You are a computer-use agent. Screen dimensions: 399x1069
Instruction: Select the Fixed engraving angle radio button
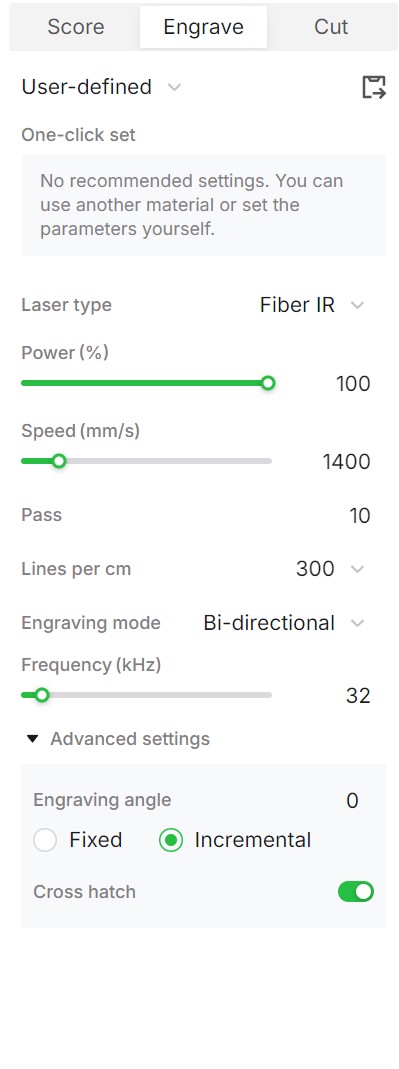[x=45, y=840]
